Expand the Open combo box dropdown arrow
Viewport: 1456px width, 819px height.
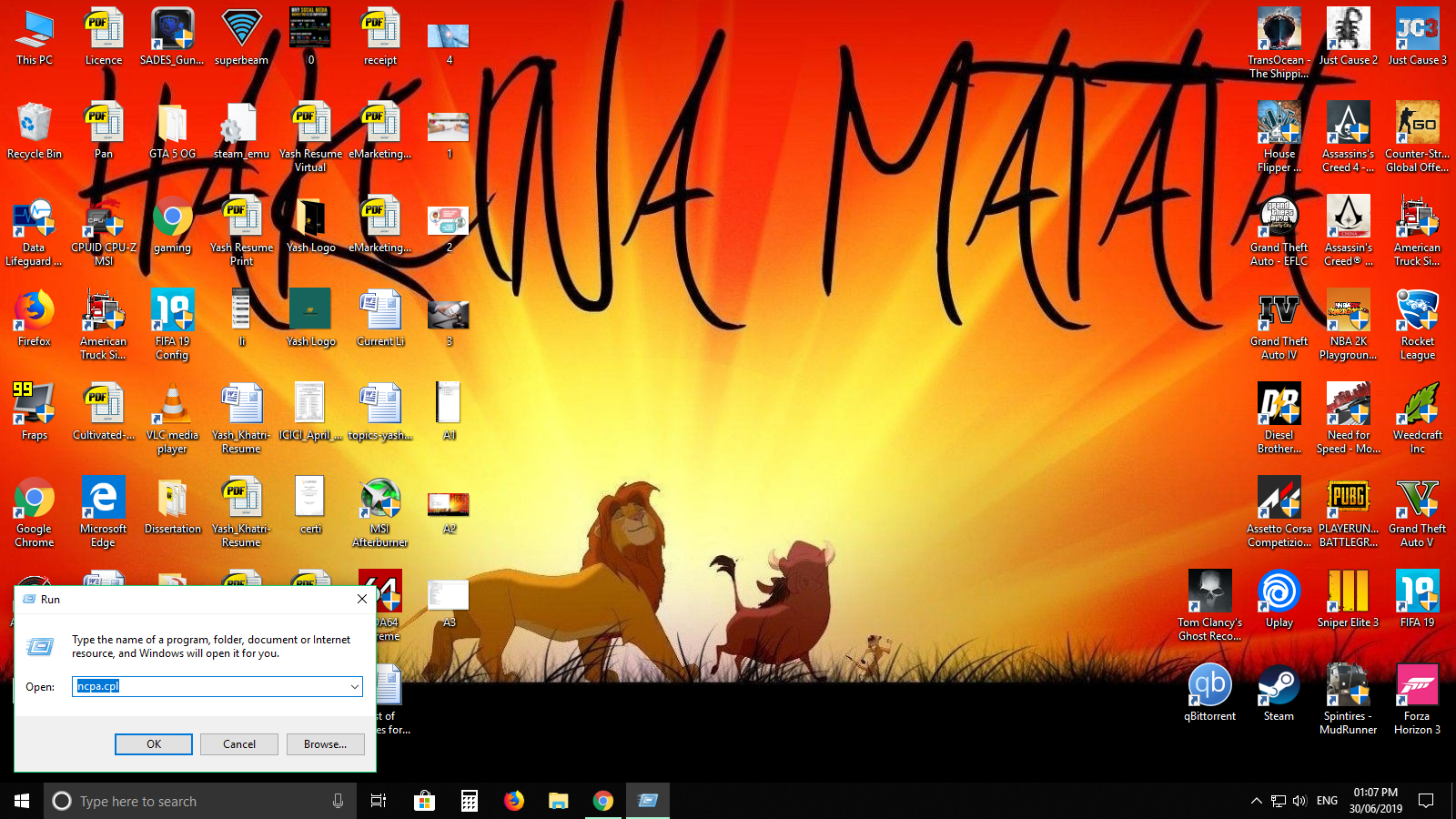[x=354, y=687]
